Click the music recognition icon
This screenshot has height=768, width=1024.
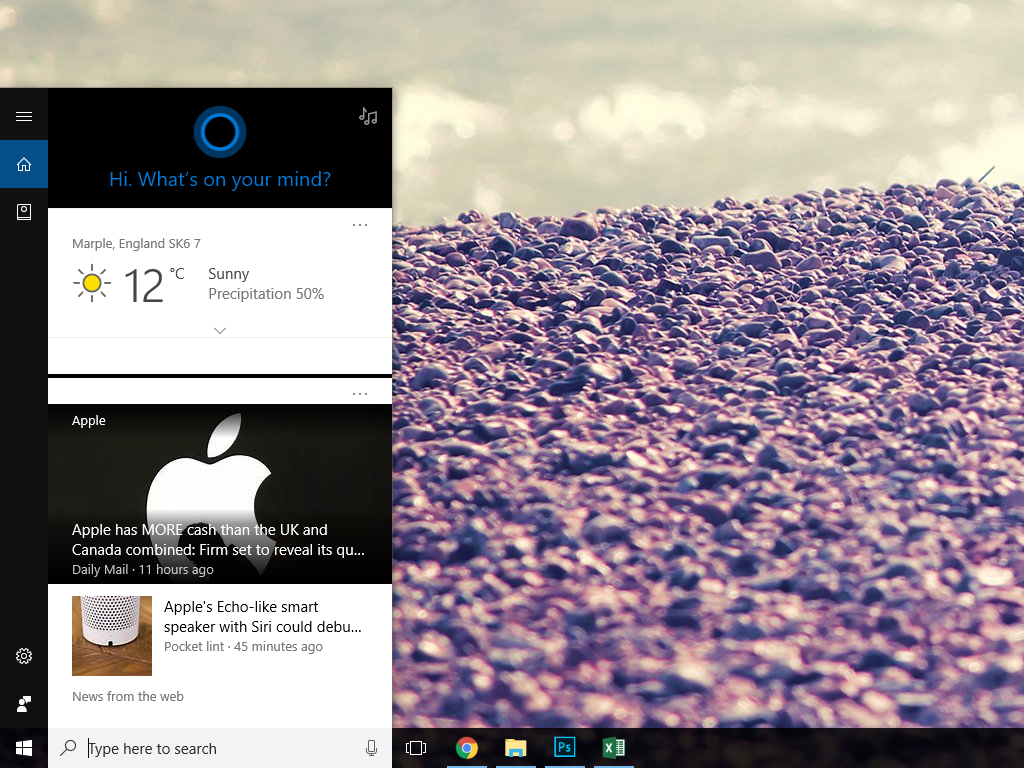(368, 117)
